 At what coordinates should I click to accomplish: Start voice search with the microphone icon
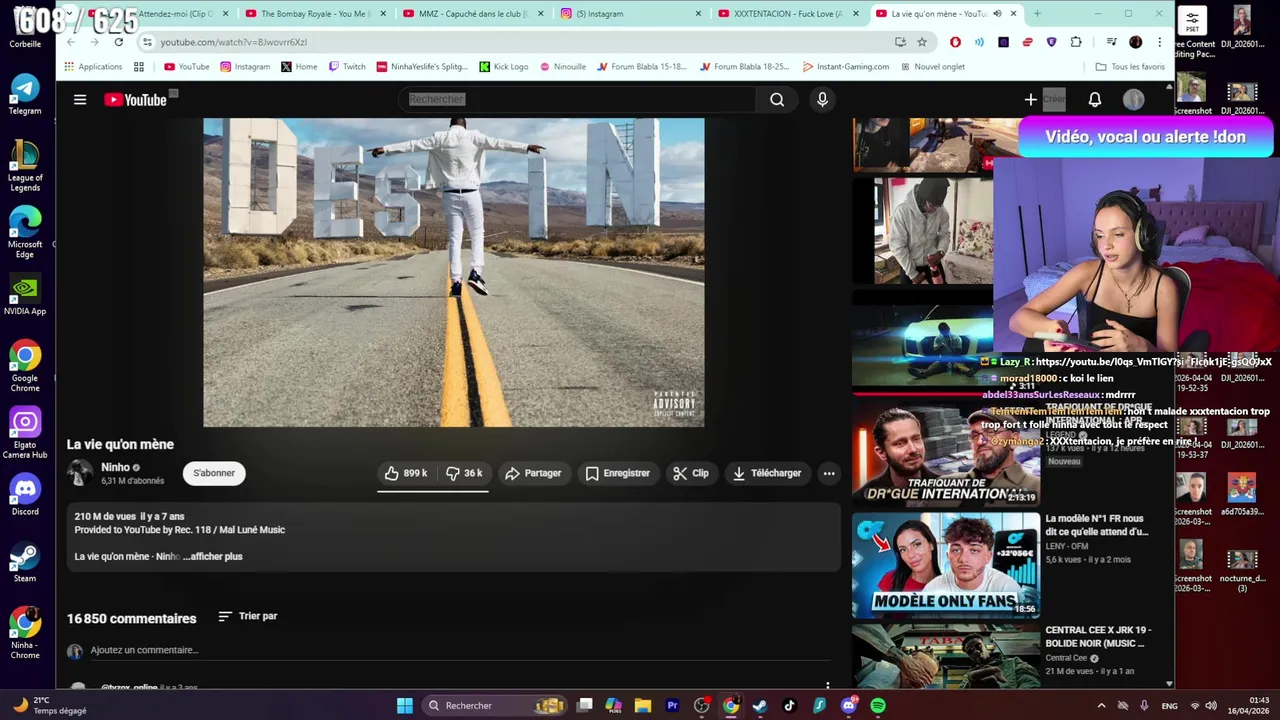coord(822,99)
